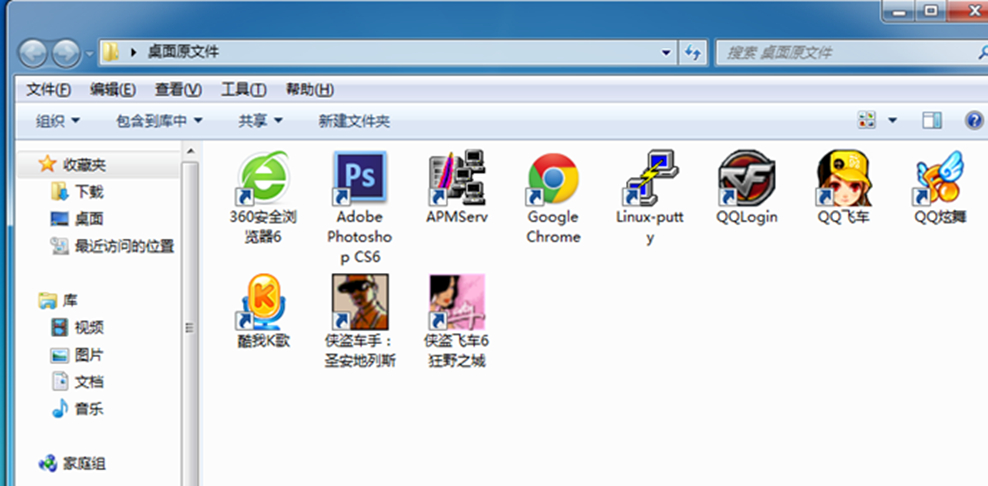Open the view options dropdown arrow
This screenshot has height=486, width=988.
[892, 120]
